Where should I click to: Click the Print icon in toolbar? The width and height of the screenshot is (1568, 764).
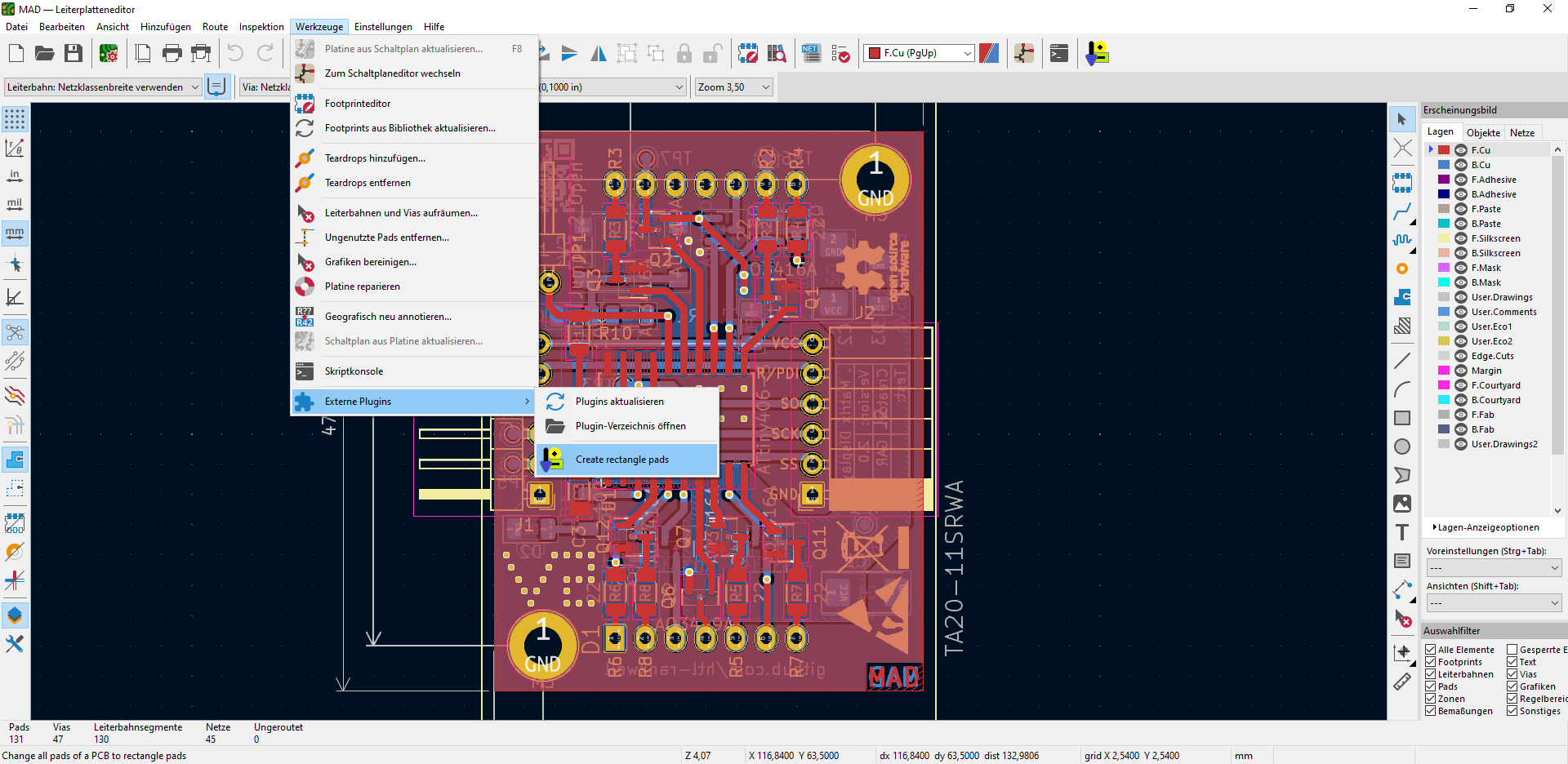point(172,54)
